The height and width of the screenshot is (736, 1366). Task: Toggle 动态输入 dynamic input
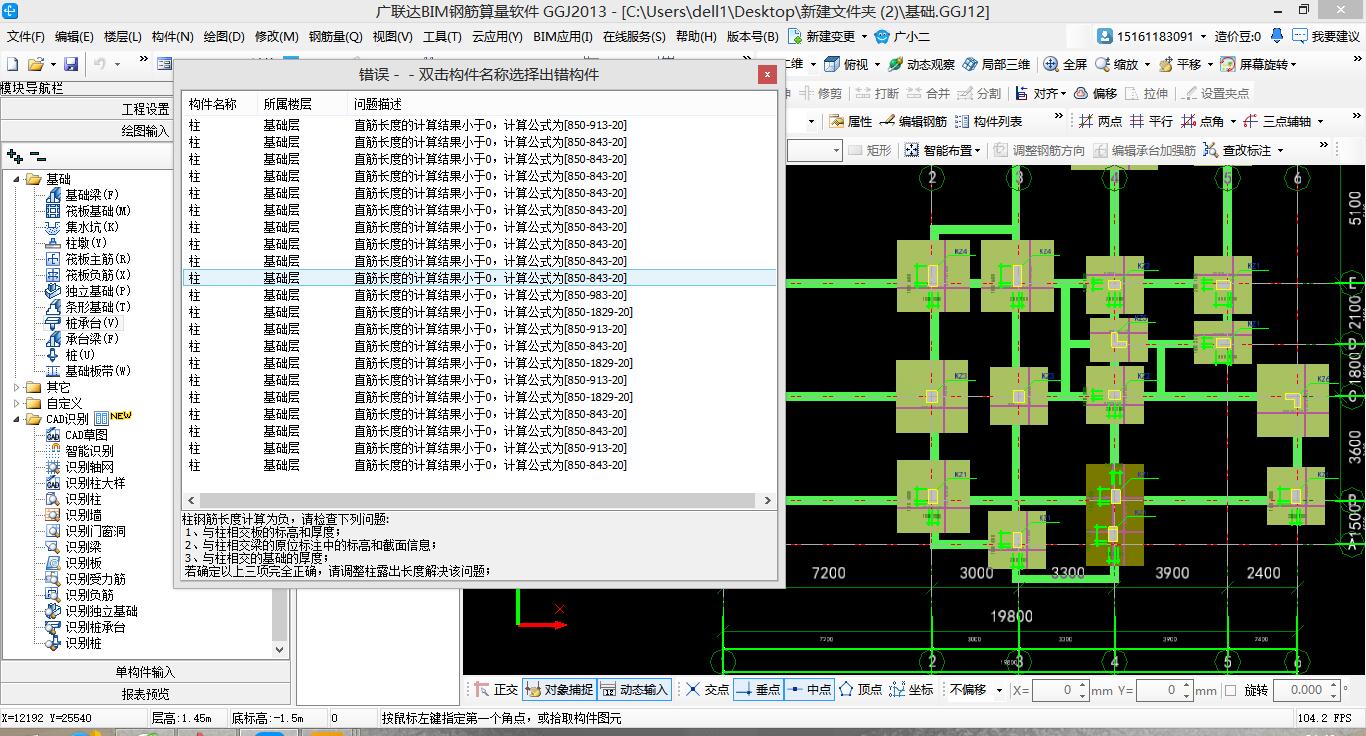pos(634,689)
